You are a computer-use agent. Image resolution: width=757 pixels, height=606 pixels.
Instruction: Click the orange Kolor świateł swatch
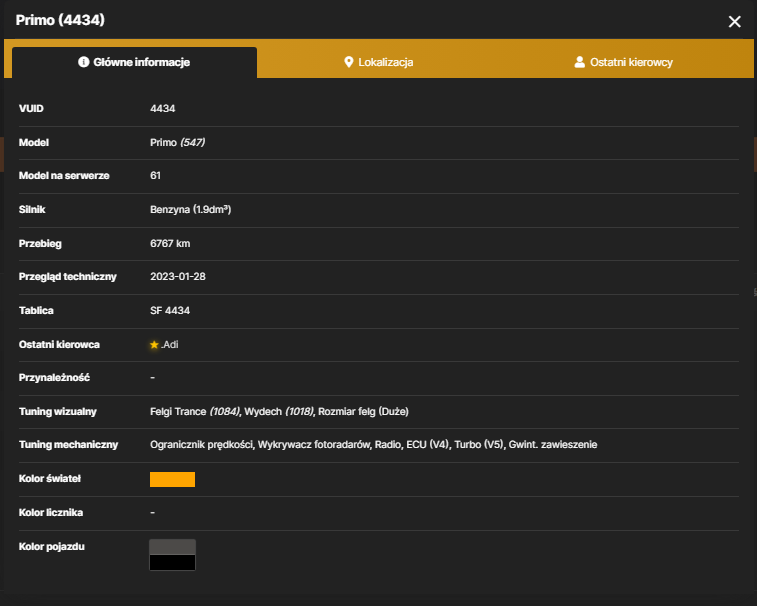tap(172, 479)
